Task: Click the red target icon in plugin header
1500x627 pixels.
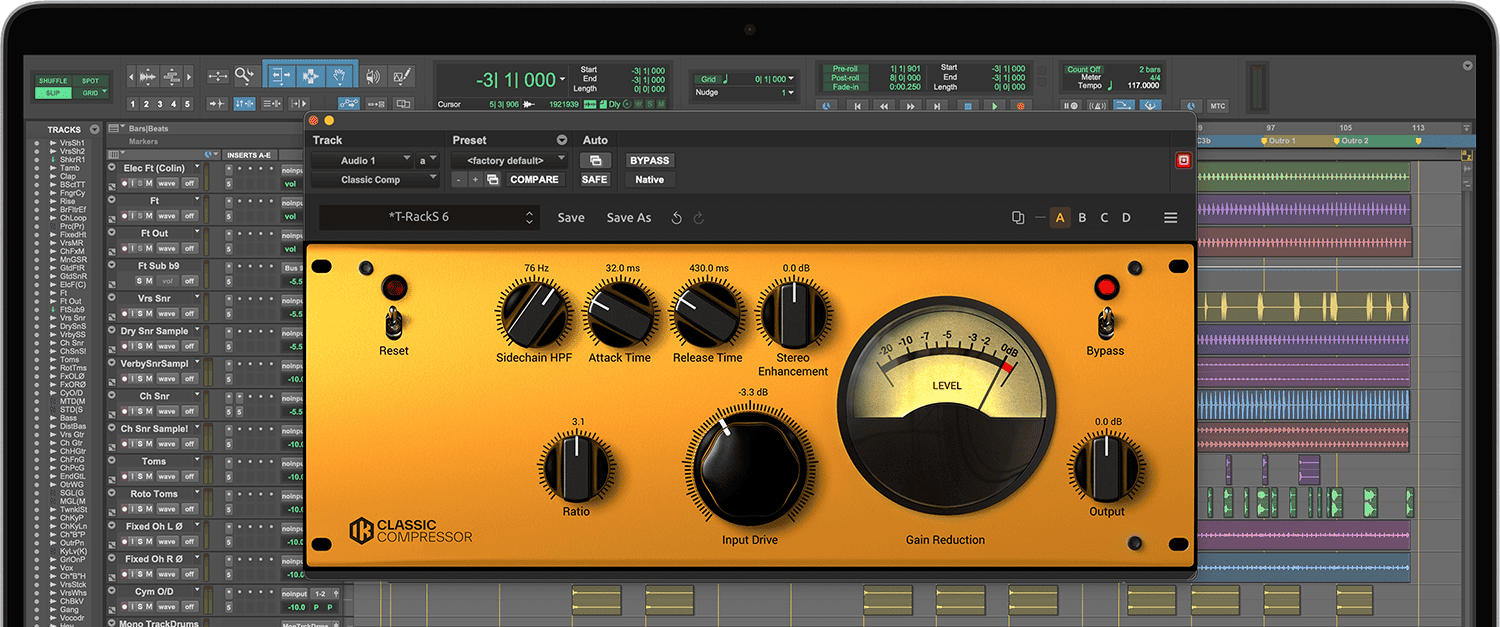Action: (1184, 160)
